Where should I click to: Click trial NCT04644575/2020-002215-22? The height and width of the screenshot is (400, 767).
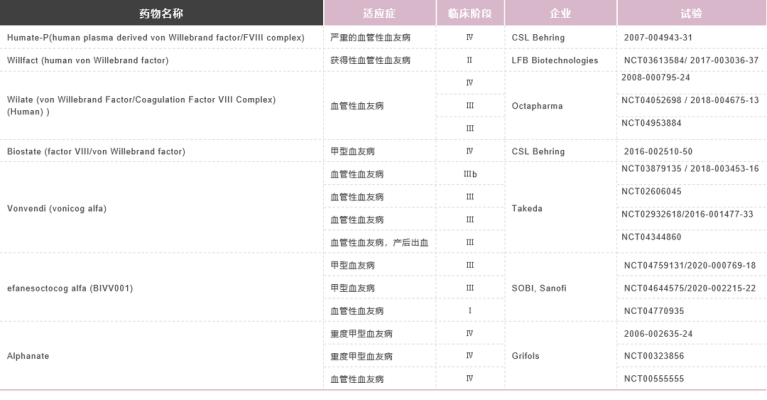(690, 288)
